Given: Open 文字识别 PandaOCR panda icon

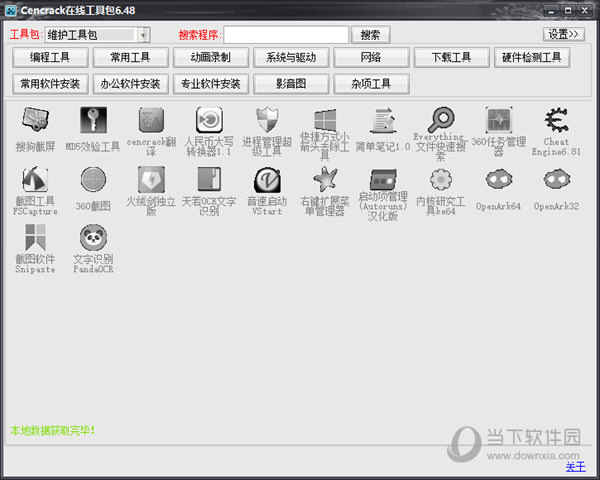Looking at the screenshot, I should coord(93,237).
